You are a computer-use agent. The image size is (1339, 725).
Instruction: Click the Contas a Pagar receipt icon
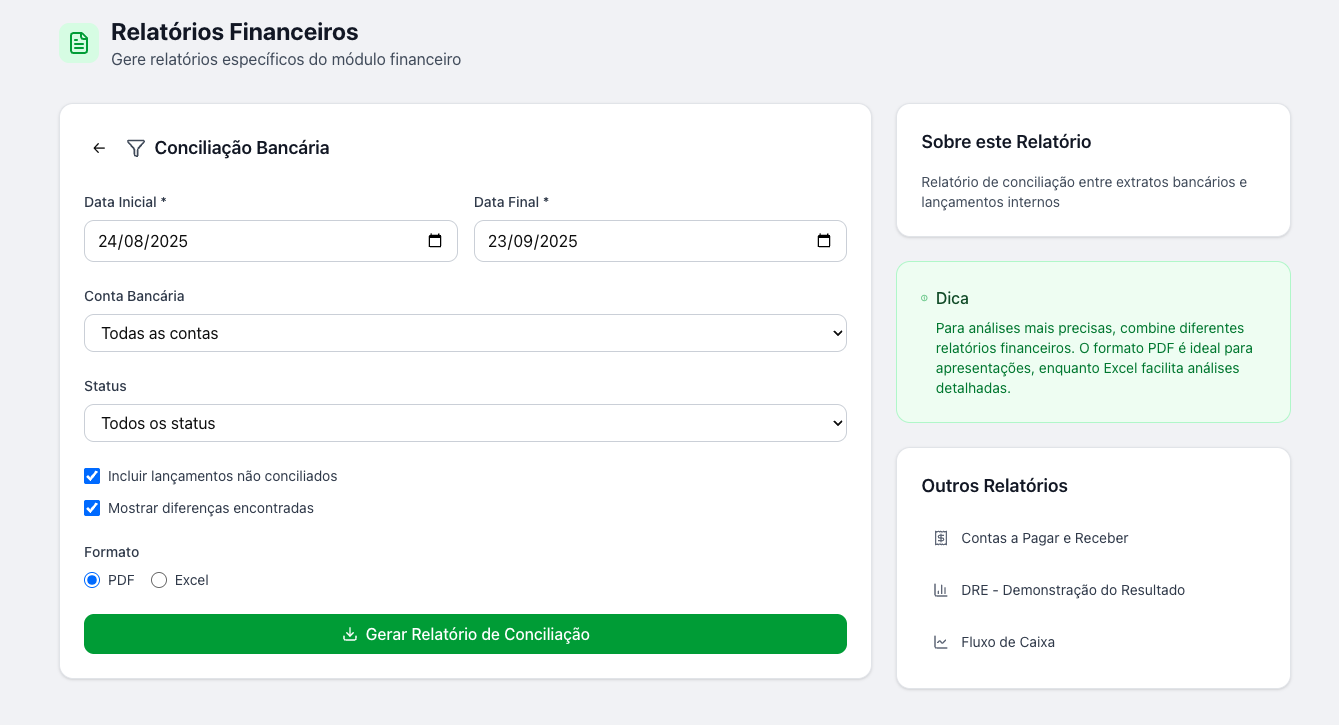click(940, 538)
